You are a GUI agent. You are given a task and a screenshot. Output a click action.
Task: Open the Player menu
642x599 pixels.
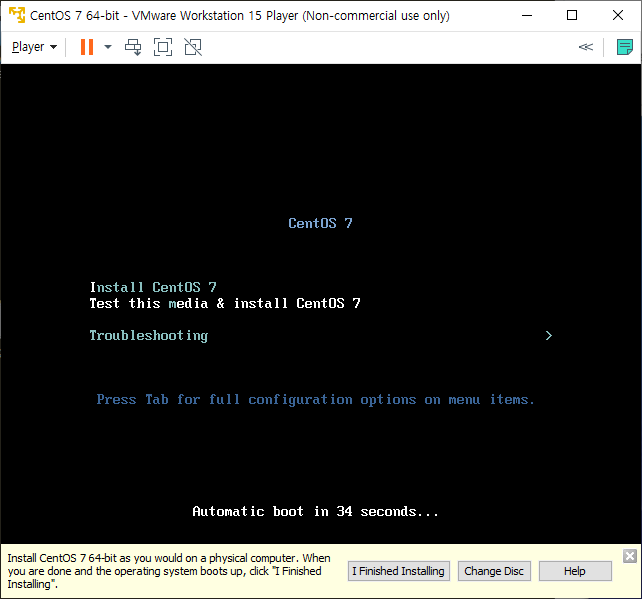point(34,47)
